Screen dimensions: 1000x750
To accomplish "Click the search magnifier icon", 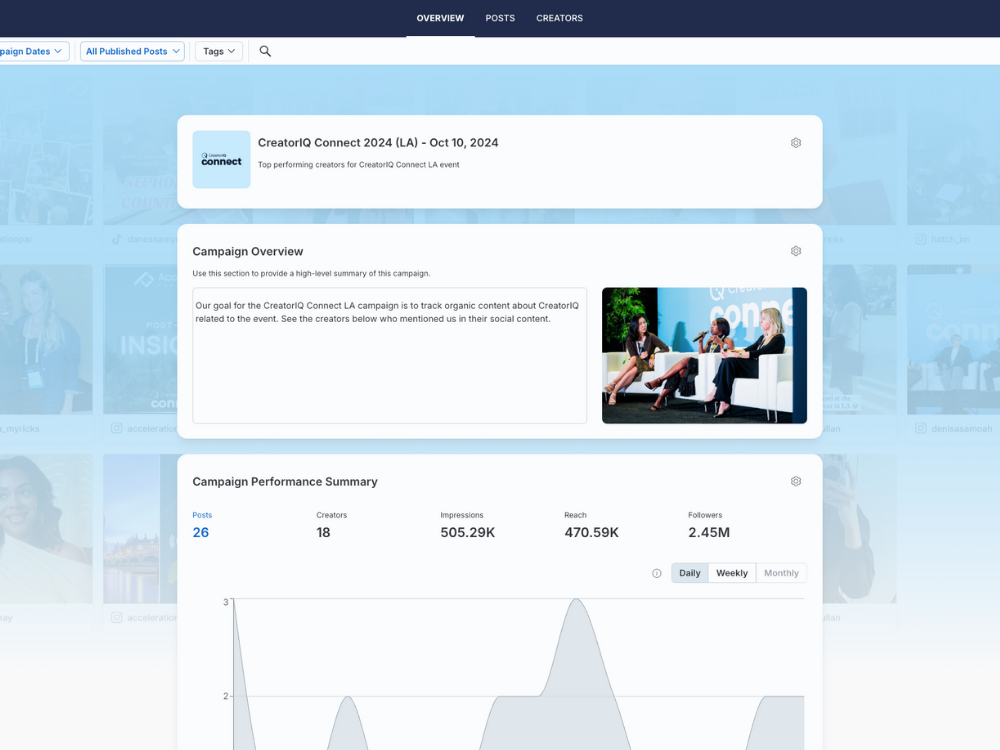I will point(265,51).
